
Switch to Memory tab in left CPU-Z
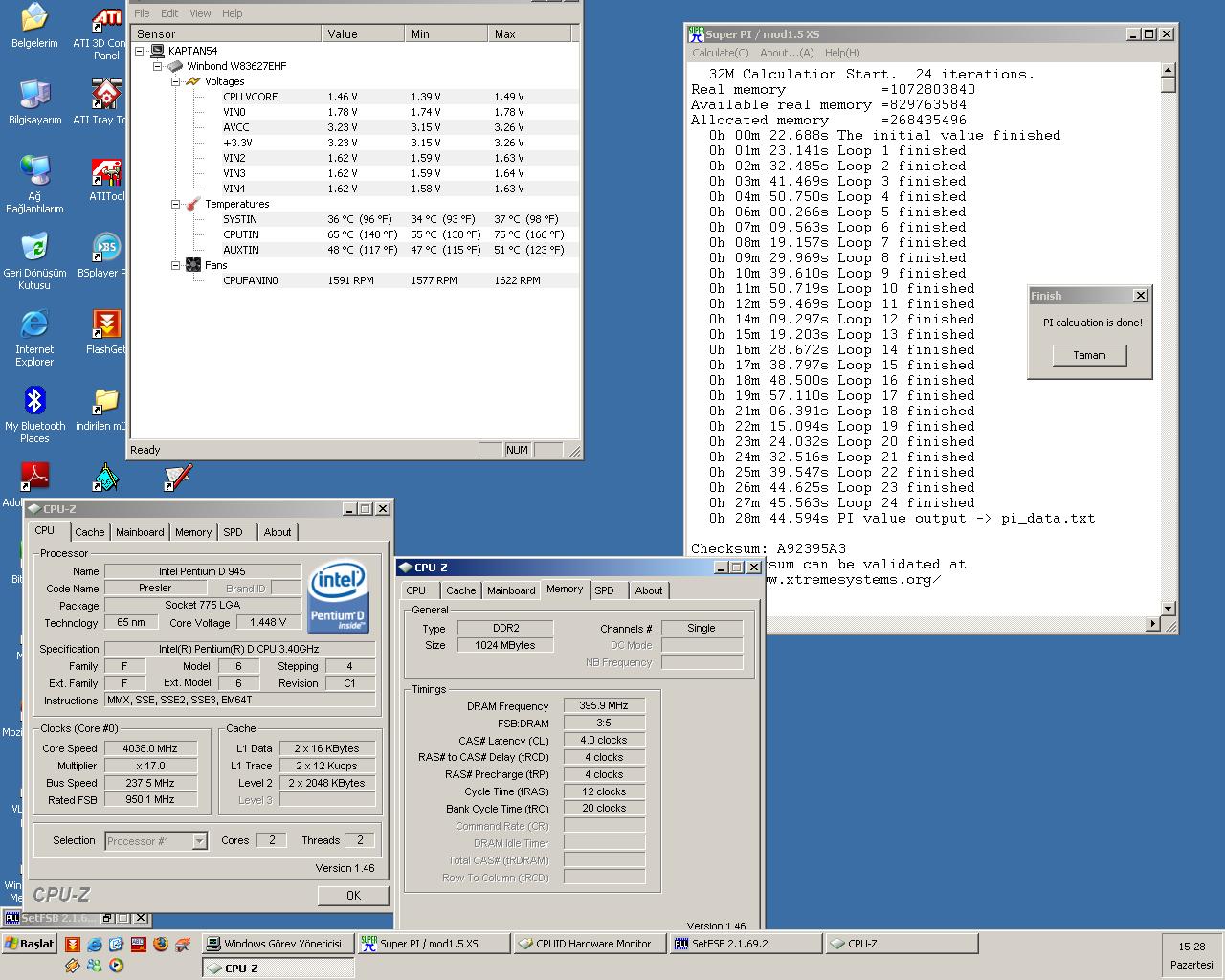193,532
